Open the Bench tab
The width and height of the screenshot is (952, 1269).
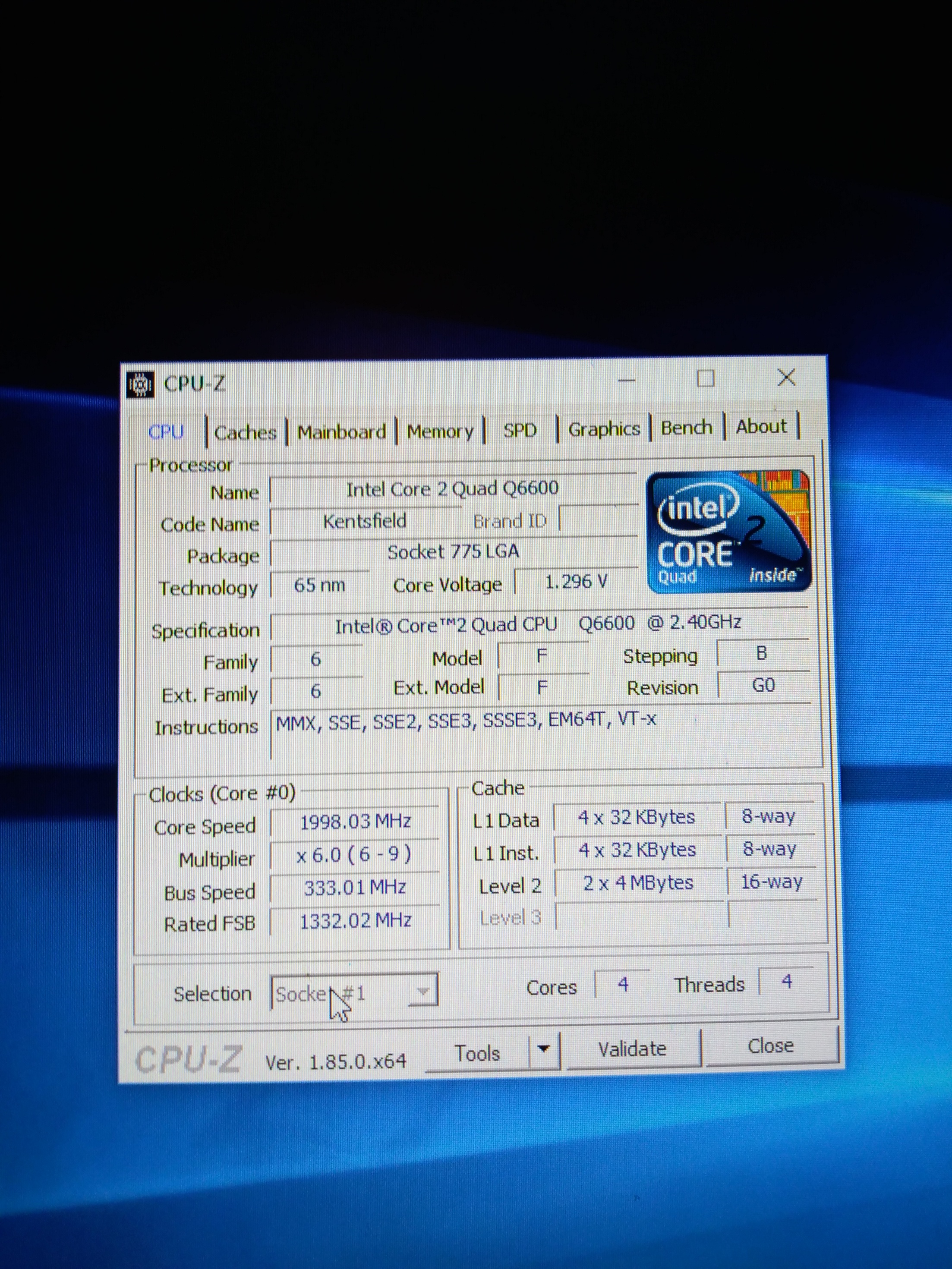point(686,428)
